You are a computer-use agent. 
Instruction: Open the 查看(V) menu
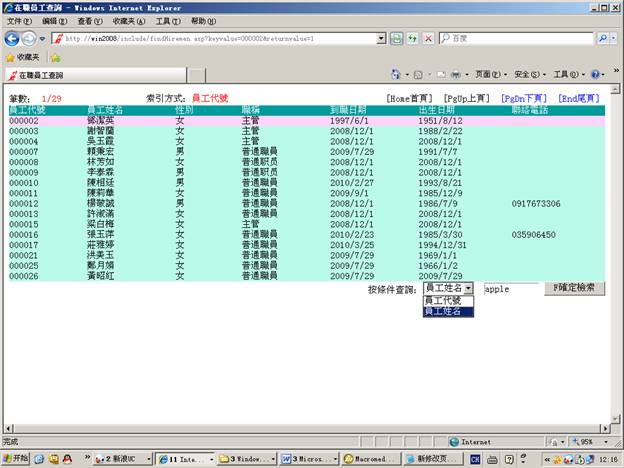click(x=89, y=21)
